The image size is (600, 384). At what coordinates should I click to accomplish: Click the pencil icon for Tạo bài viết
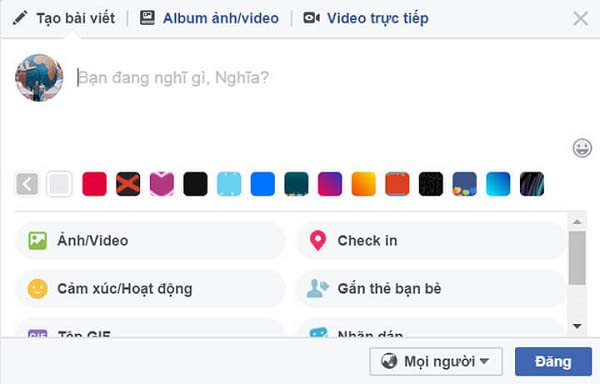(20, 18)
